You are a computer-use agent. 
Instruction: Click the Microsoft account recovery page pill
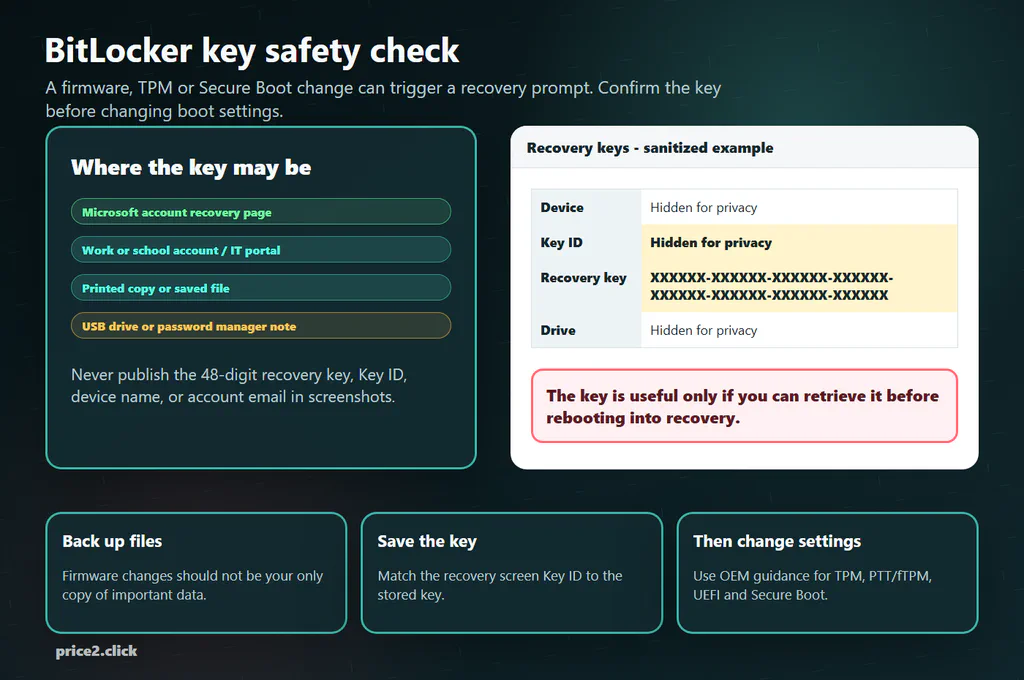[x=261, y=212]
